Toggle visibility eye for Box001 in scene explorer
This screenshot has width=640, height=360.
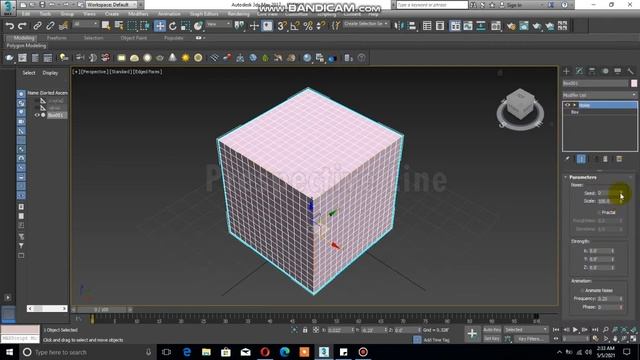point(37,115)
